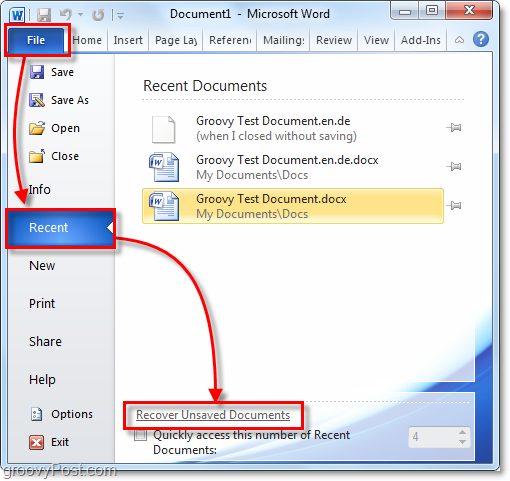Image resolution: width=510 pixels, height=481 pixels.
Task: Increase recent documents count with up arrow
Action: tap(462, 432)
